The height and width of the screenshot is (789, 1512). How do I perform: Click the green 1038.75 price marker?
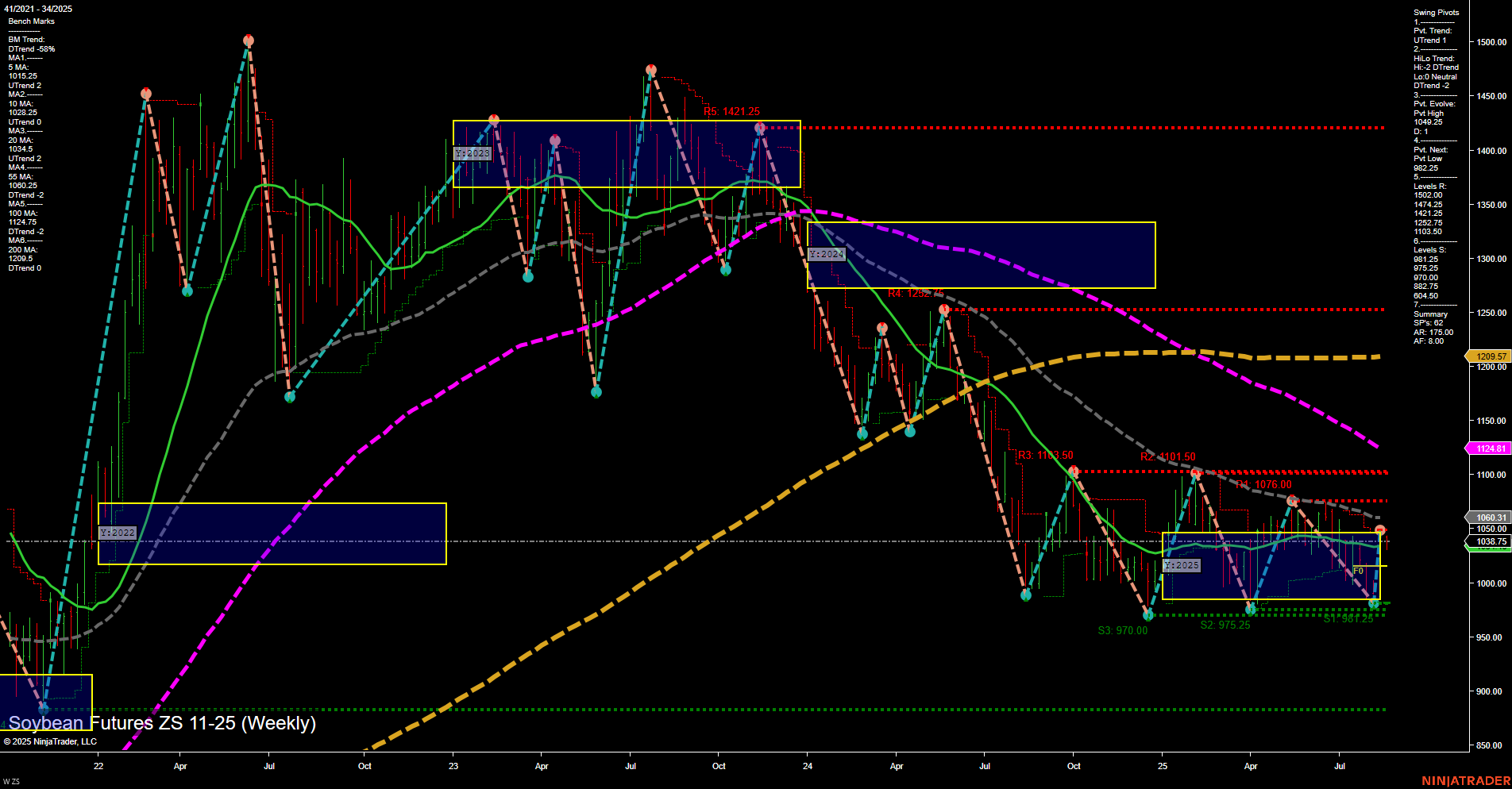pos(1488,541)
